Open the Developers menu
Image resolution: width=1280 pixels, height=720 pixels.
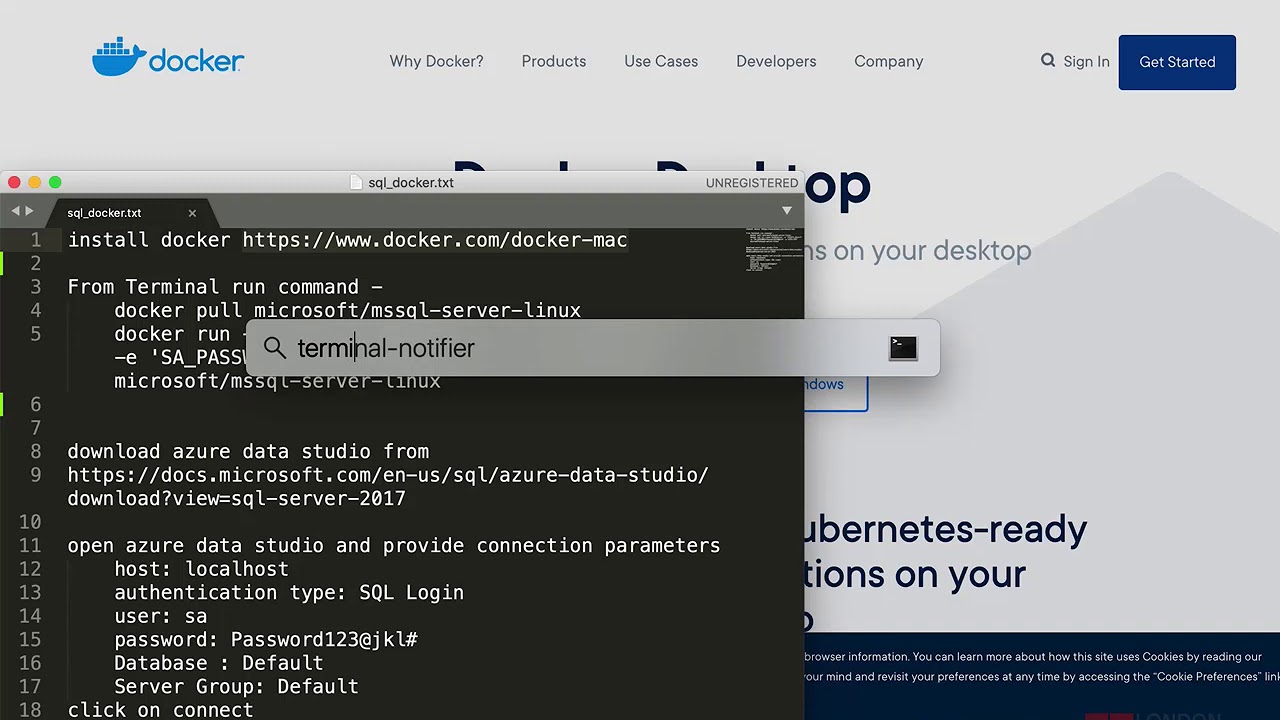click(x=776, y=61)
